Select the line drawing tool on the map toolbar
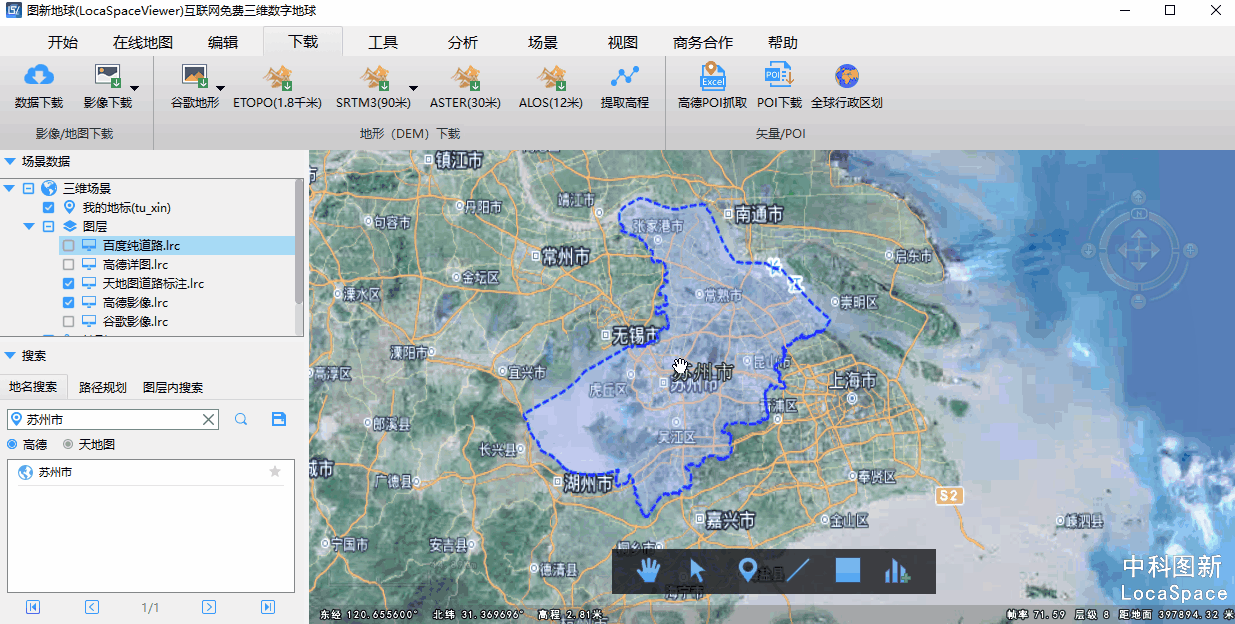 coord(797,571)
